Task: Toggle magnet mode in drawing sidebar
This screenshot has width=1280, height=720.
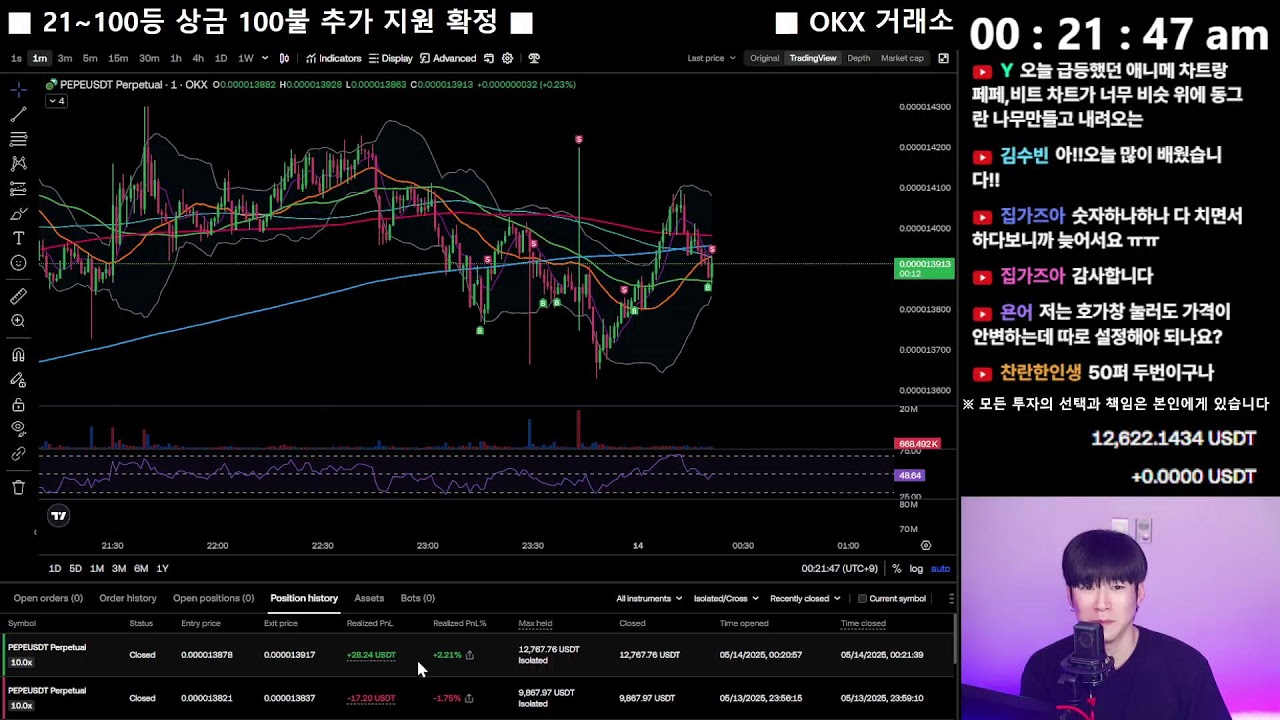Action: [x=18, y=355]
